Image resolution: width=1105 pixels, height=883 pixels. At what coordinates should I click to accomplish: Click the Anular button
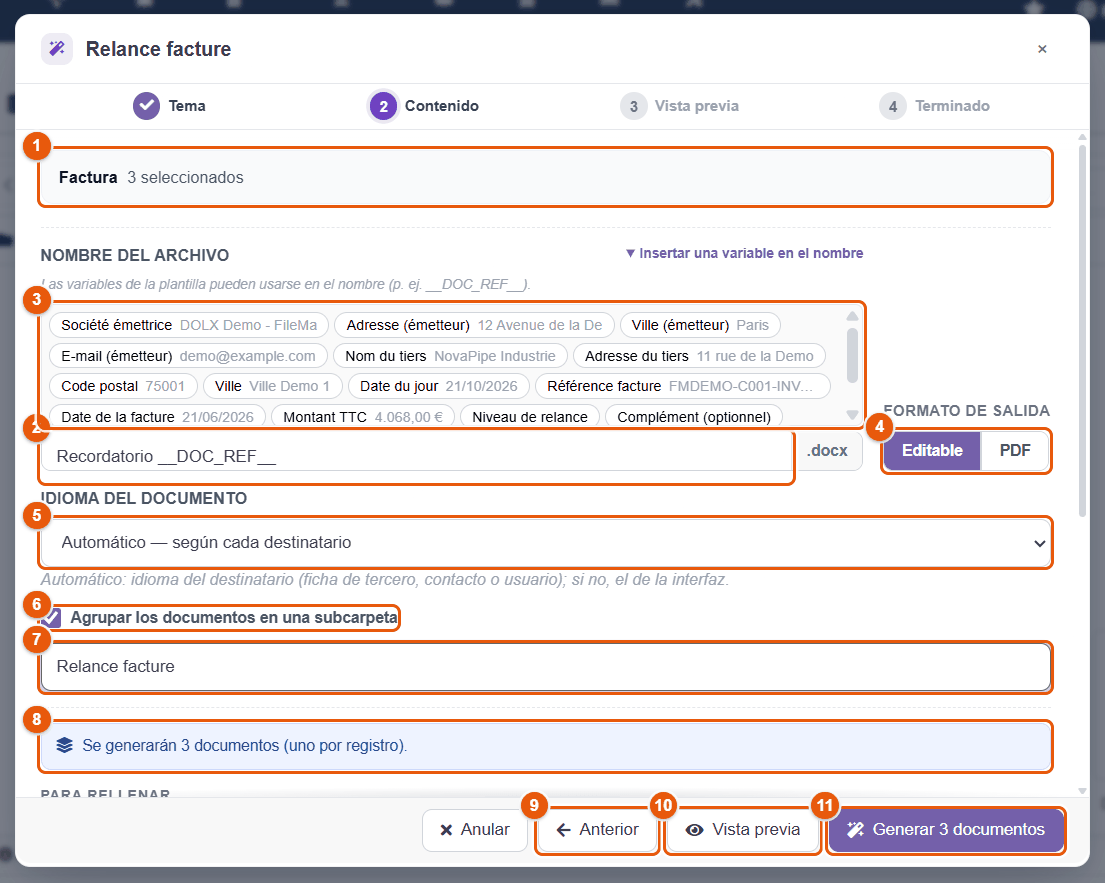point(474,829)
